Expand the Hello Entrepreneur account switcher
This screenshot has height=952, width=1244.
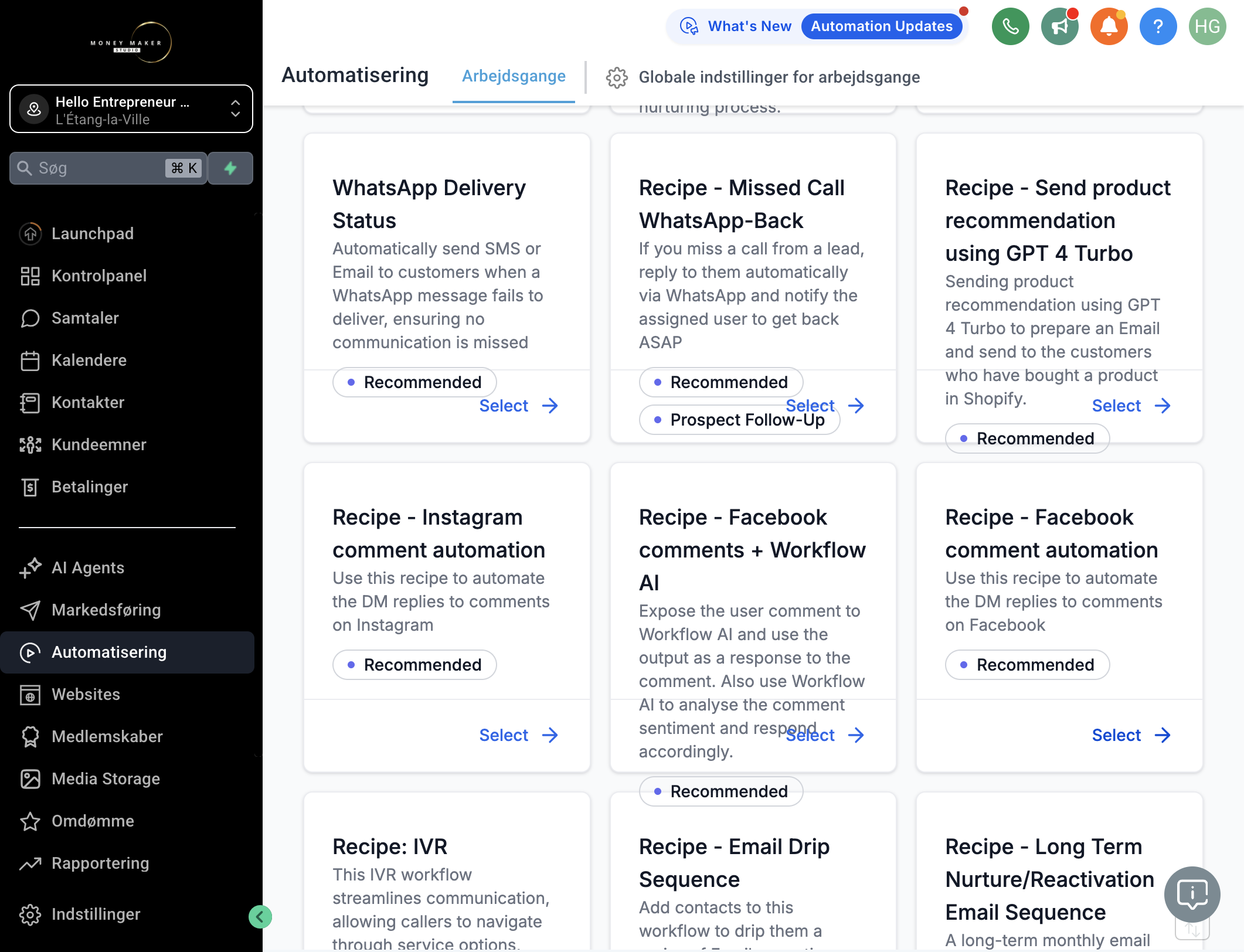tap(131, 109)
